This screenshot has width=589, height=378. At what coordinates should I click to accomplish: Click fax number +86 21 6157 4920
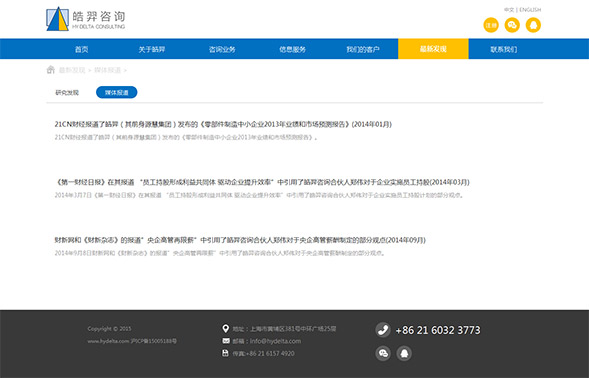[270, 354]
